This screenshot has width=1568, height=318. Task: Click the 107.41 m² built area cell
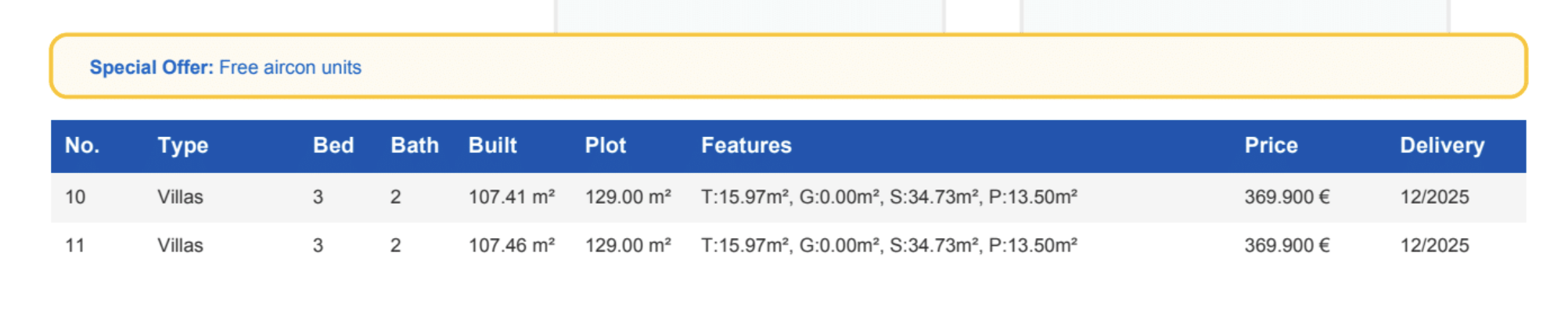(512, 197)
